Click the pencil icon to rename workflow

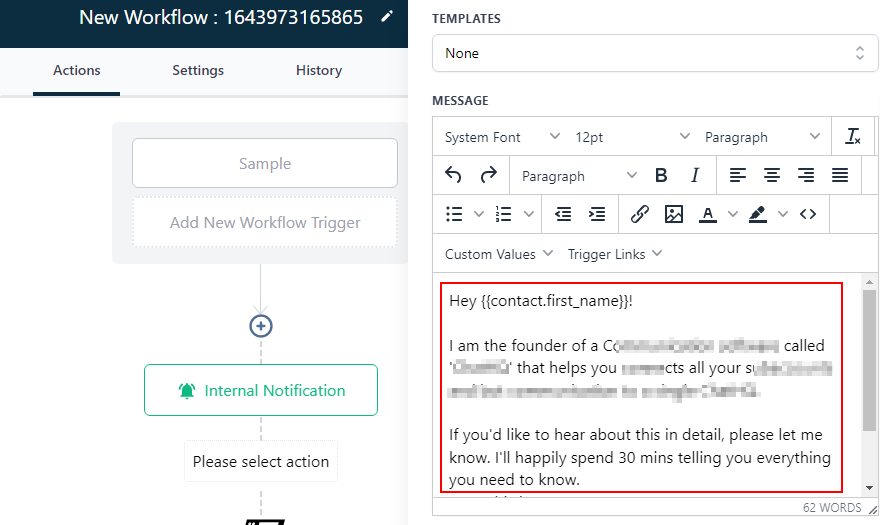tap(387, 17)
